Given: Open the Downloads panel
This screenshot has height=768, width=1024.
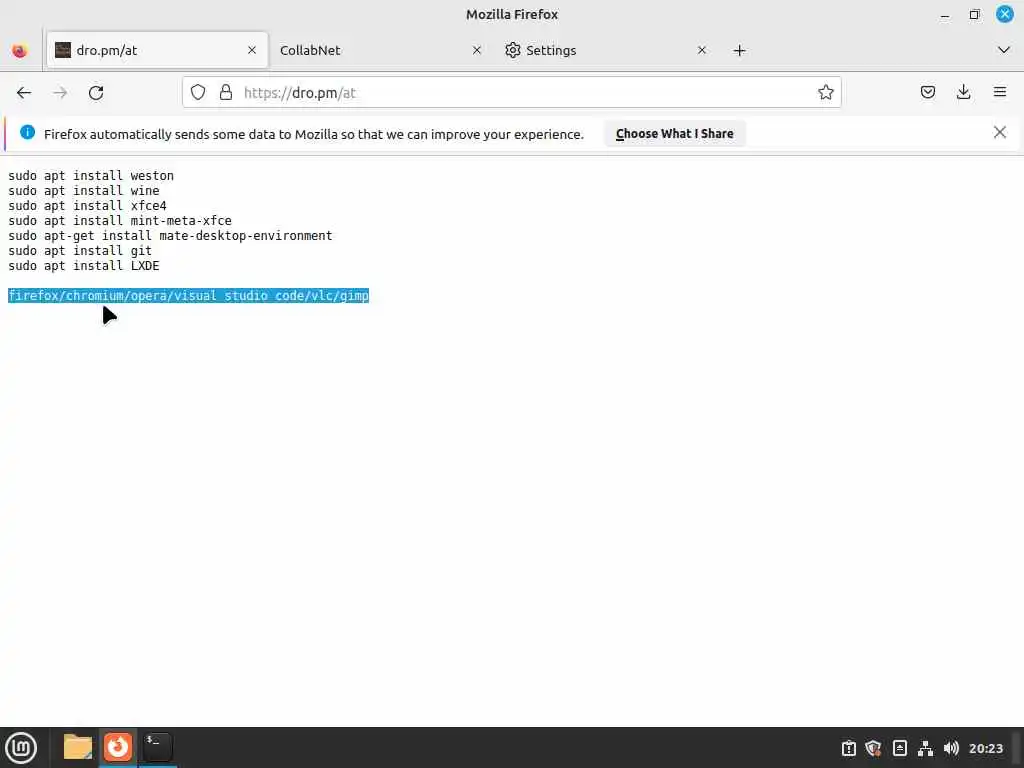Looking at the screenshot, I should click(x=963, y=92).
